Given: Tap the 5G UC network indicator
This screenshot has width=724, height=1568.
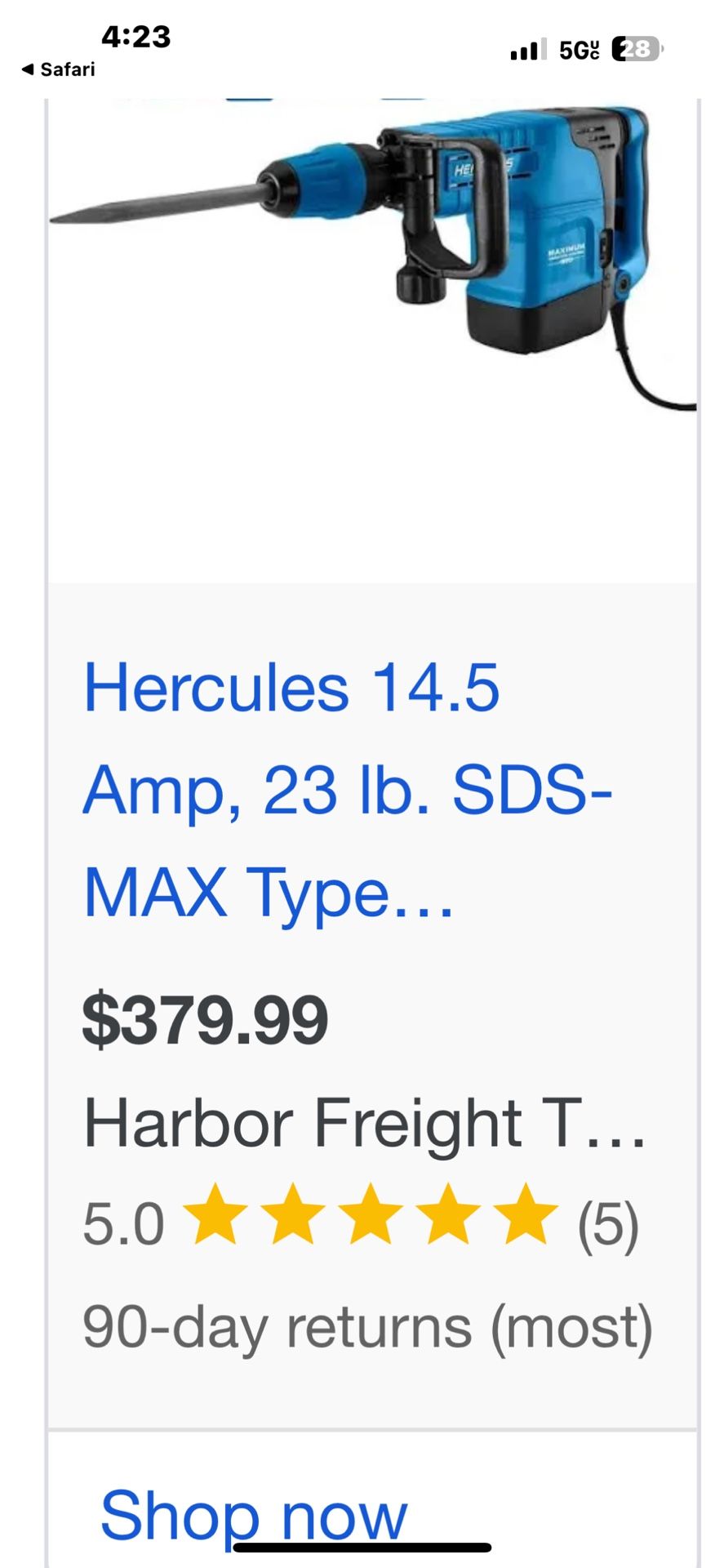Looking at the screenshot, I should point(580,51).
